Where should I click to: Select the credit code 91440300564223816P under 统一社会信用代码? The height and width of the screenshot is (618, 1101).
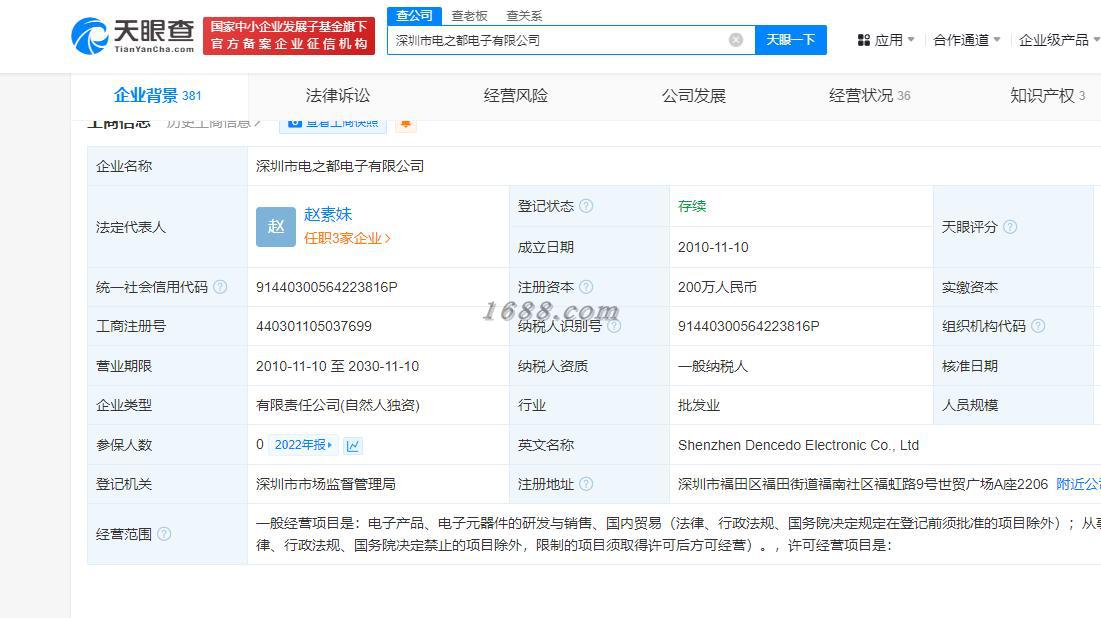327,287
